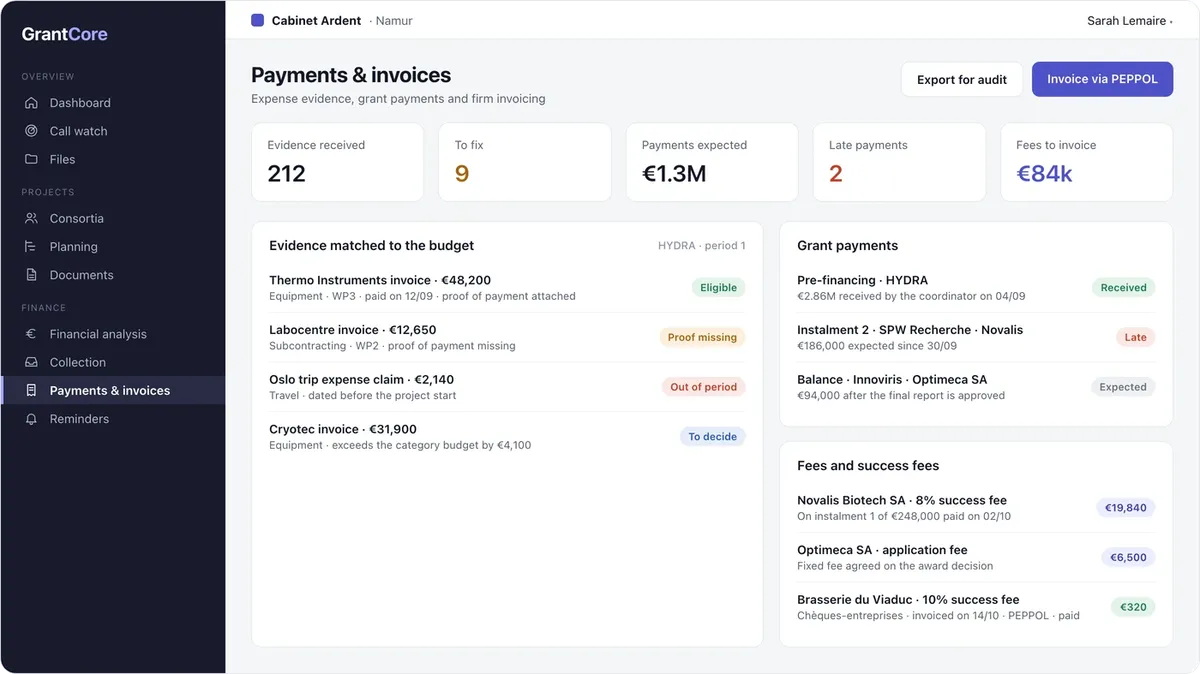Click the Call watch target icon
Screen dimensions: 1200x674
pyautogui.click(x=31, y=131)
